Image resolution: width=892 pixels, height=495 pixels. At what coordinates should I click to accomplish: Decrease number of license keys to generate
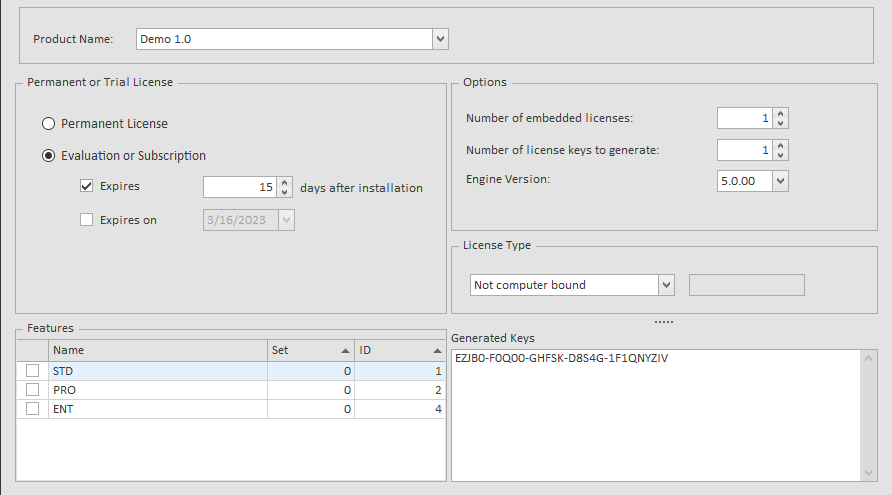[x=781, y=155]
